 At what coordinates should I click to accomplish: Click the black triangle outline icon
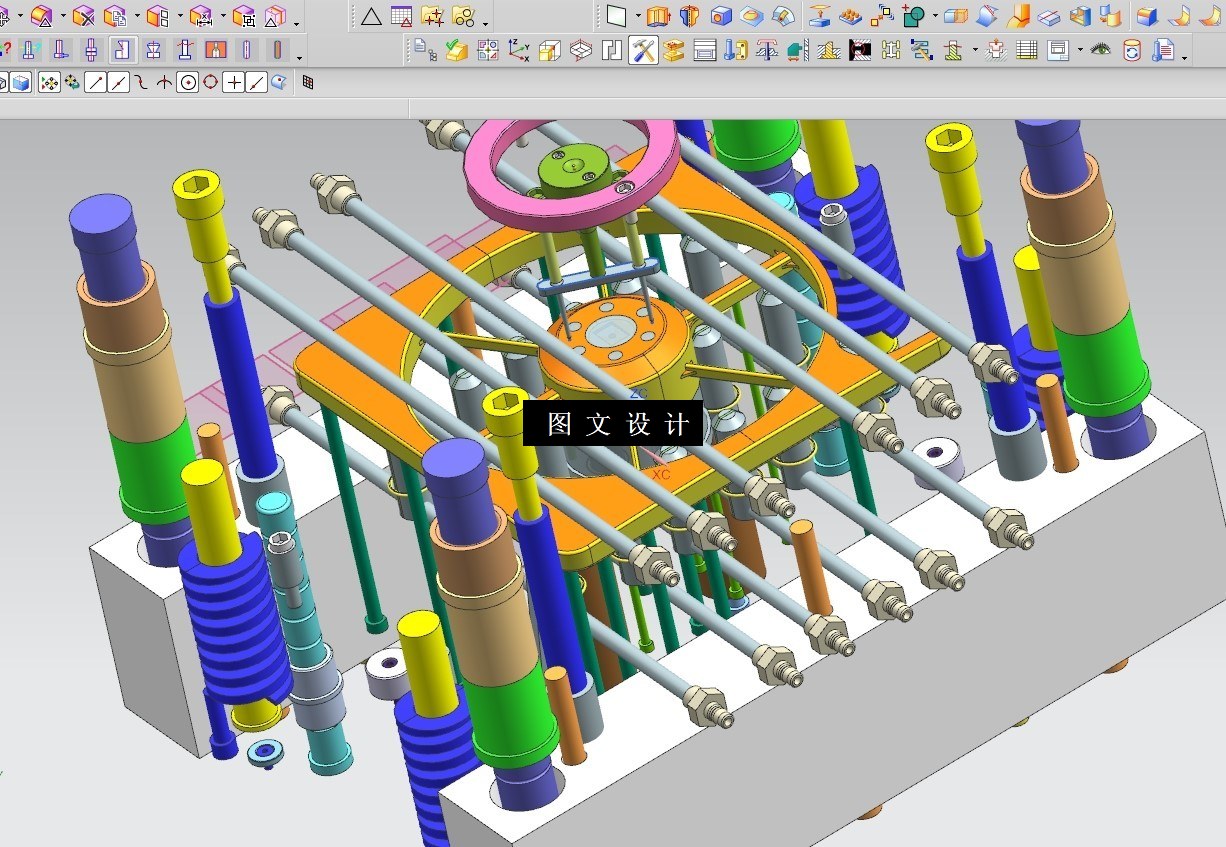pos(370,16)
